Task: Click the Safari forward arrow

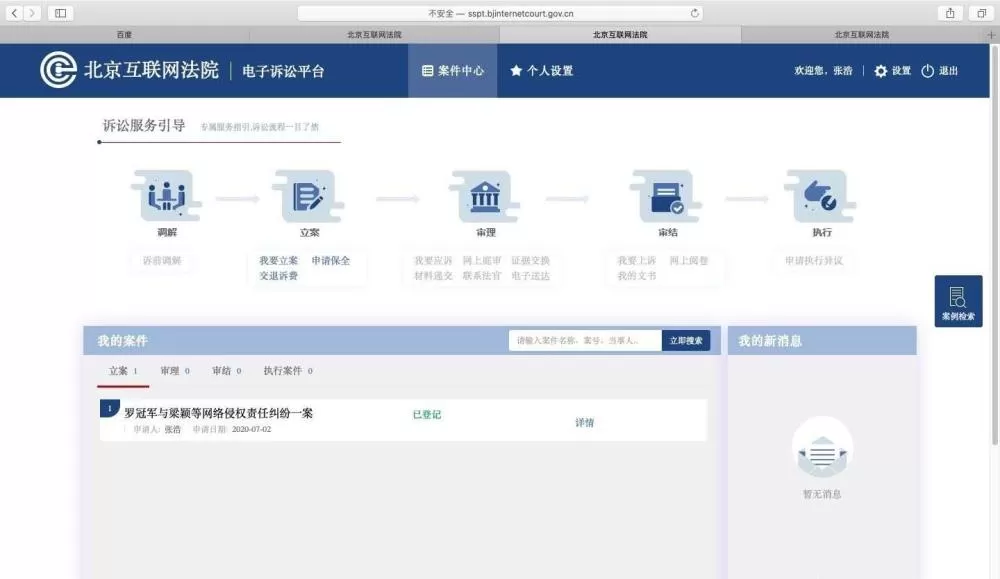Action: (32, 13)
